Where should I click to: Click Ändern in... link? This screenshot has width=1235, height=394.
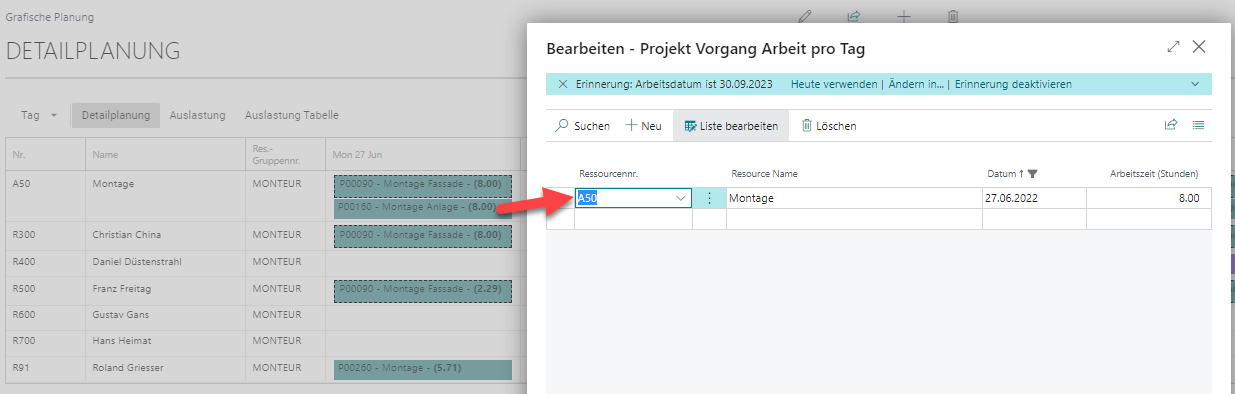(915, 84)
